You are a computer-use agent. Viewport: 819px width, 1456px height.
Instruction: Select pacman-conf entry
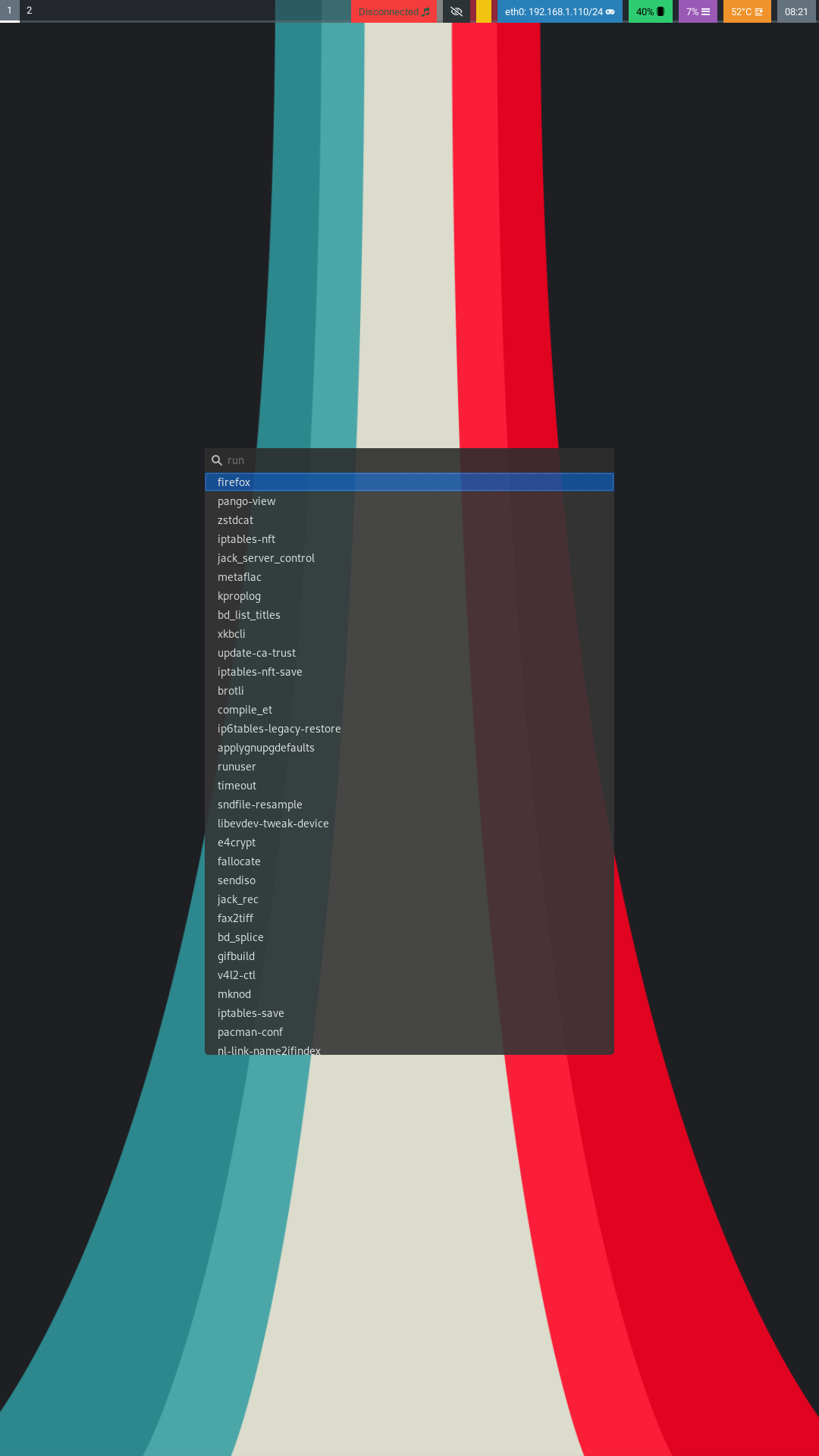pos(409,1032)
